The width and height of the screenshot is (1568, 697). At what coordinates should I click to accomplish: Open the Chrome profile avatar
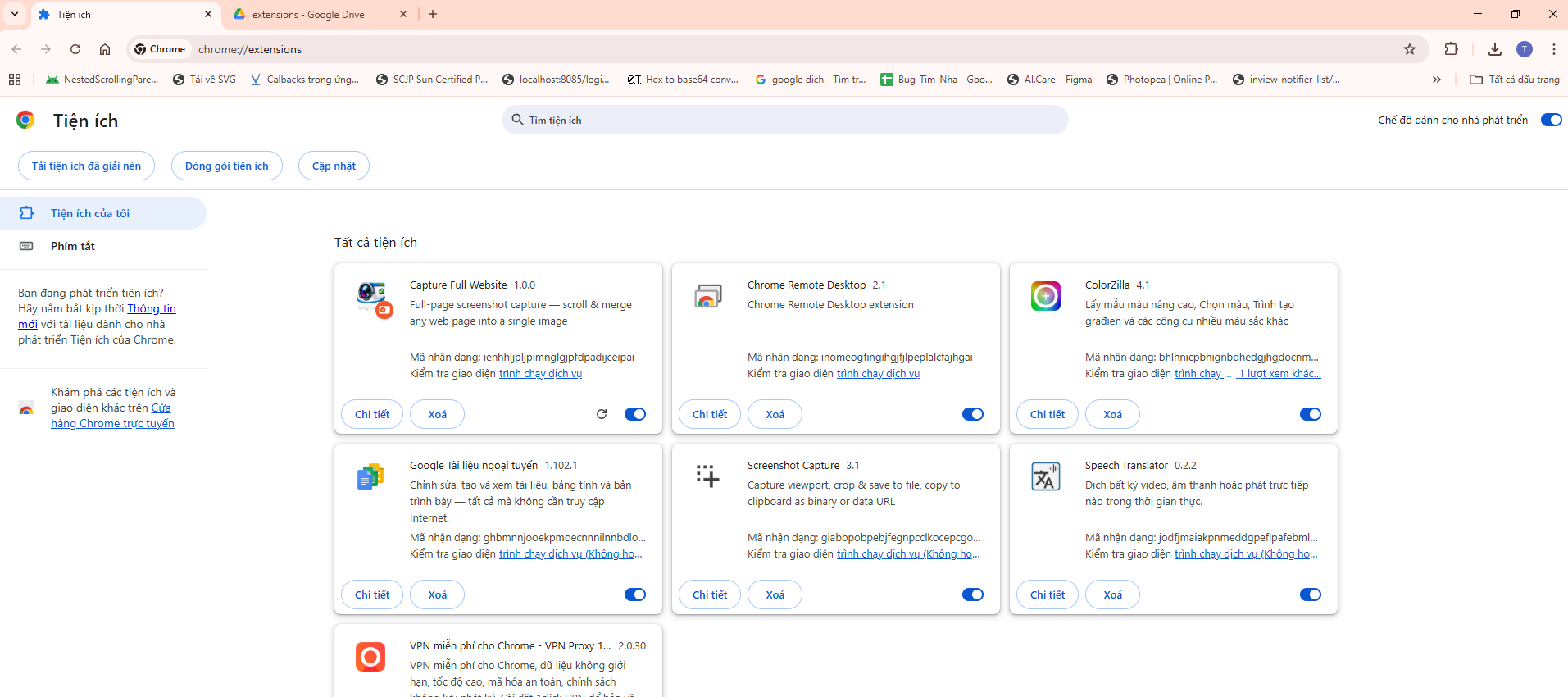tap(1525, 49)
